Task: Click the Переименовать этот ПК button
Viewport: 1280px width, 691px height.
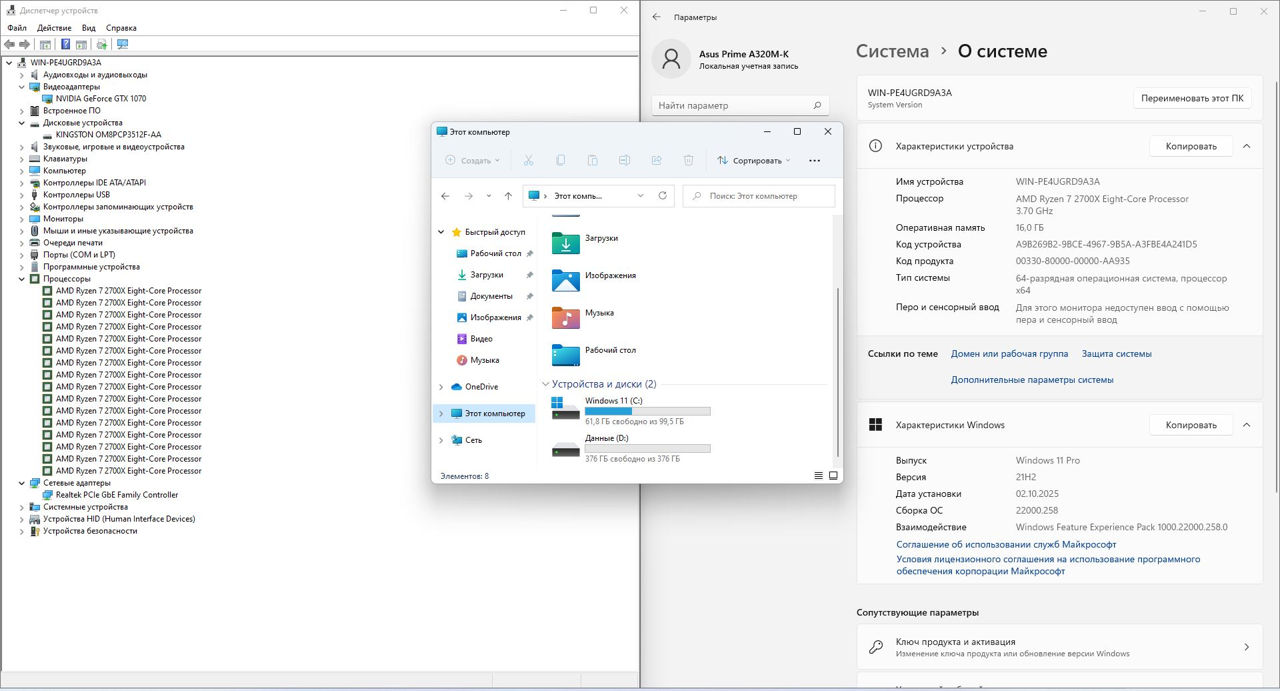Action: pyautogui.click(x=1192, y=98)
